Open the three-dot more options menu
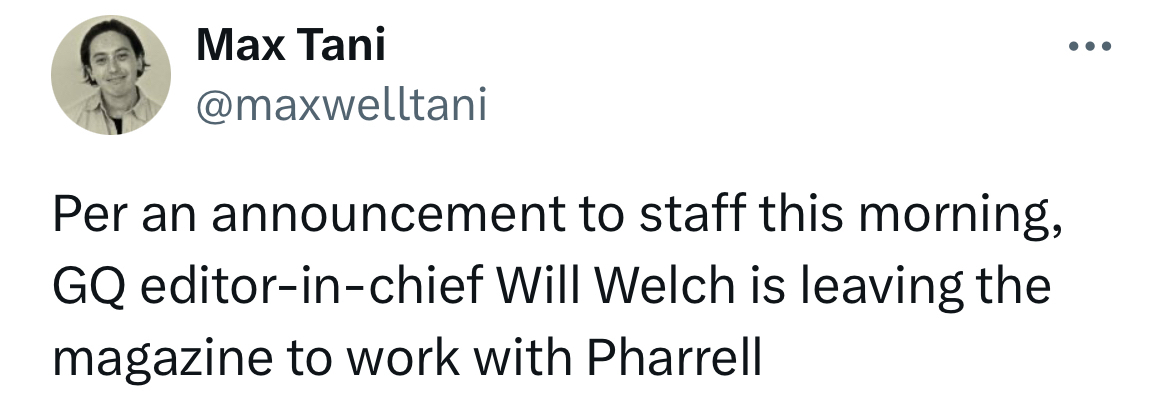The image size is (1170, 403). (1090, 48)
